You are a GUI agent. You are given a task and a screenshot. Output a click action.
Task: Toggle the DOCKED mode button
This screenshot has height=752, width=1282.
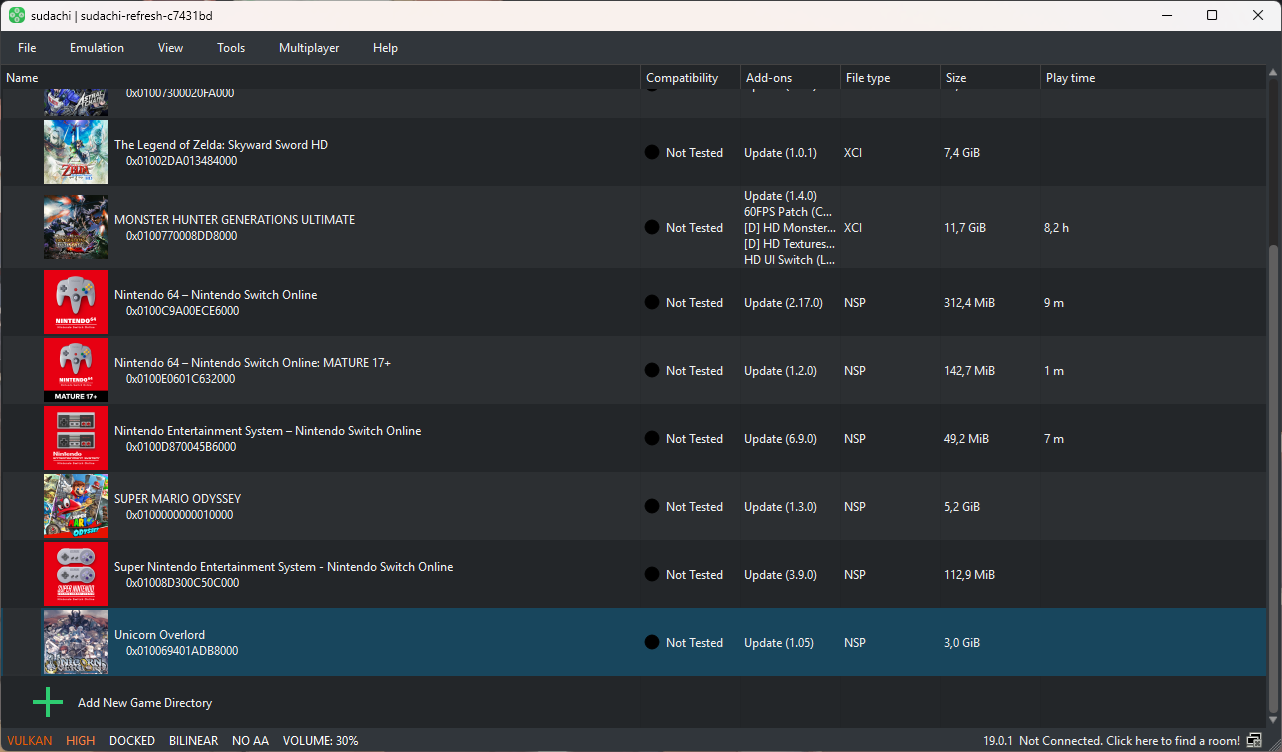(132, 741)
